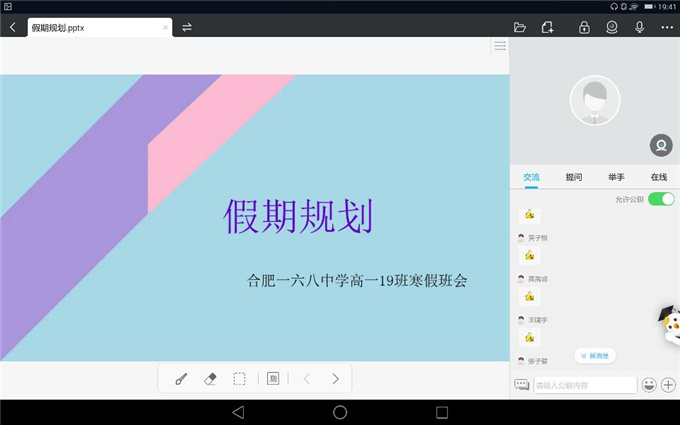Expand the slide list hamburger menu

tap(499, 46)
